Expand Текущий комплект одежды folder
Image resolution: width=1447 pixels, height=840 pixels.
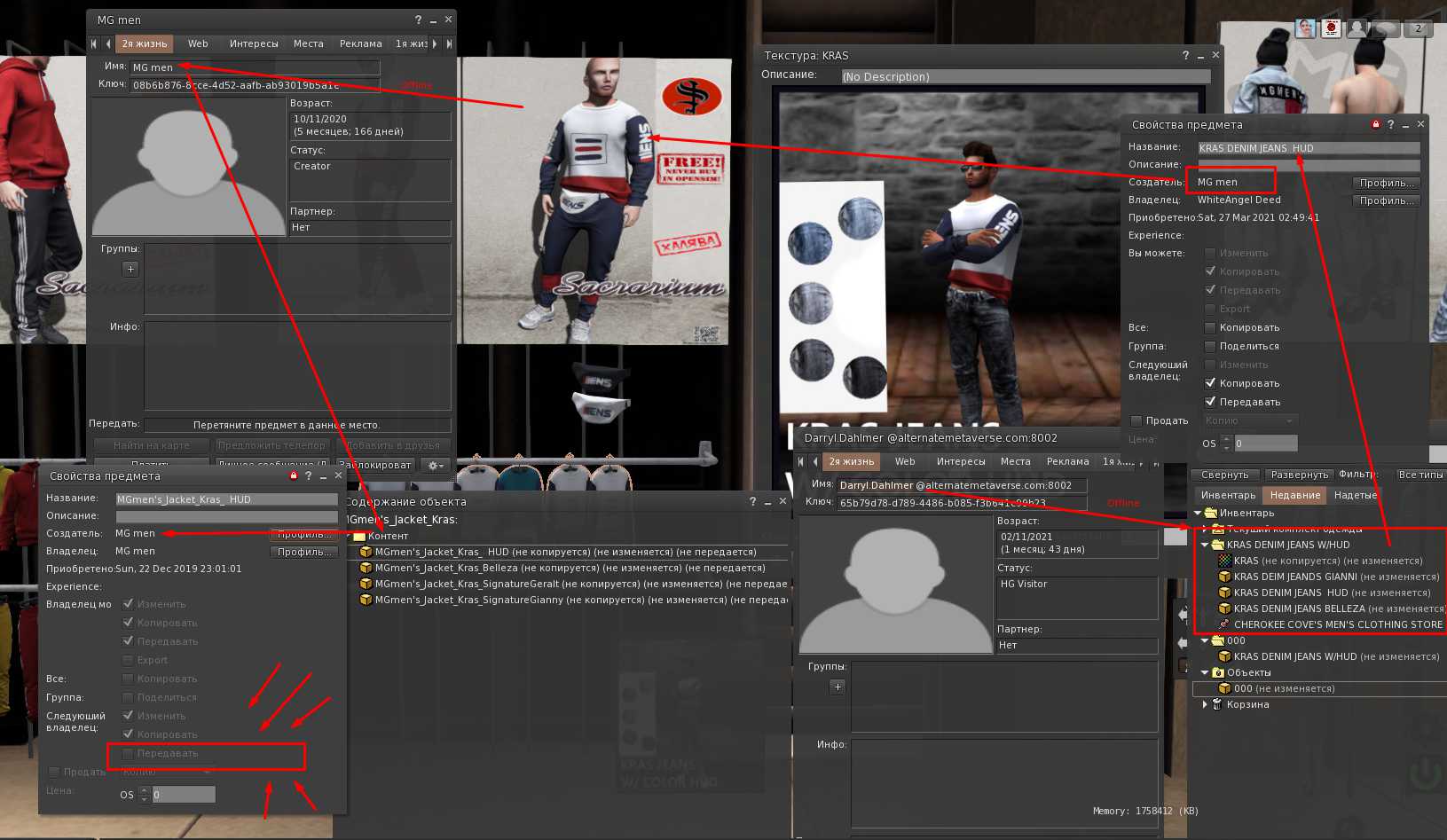pos(1205,529)
